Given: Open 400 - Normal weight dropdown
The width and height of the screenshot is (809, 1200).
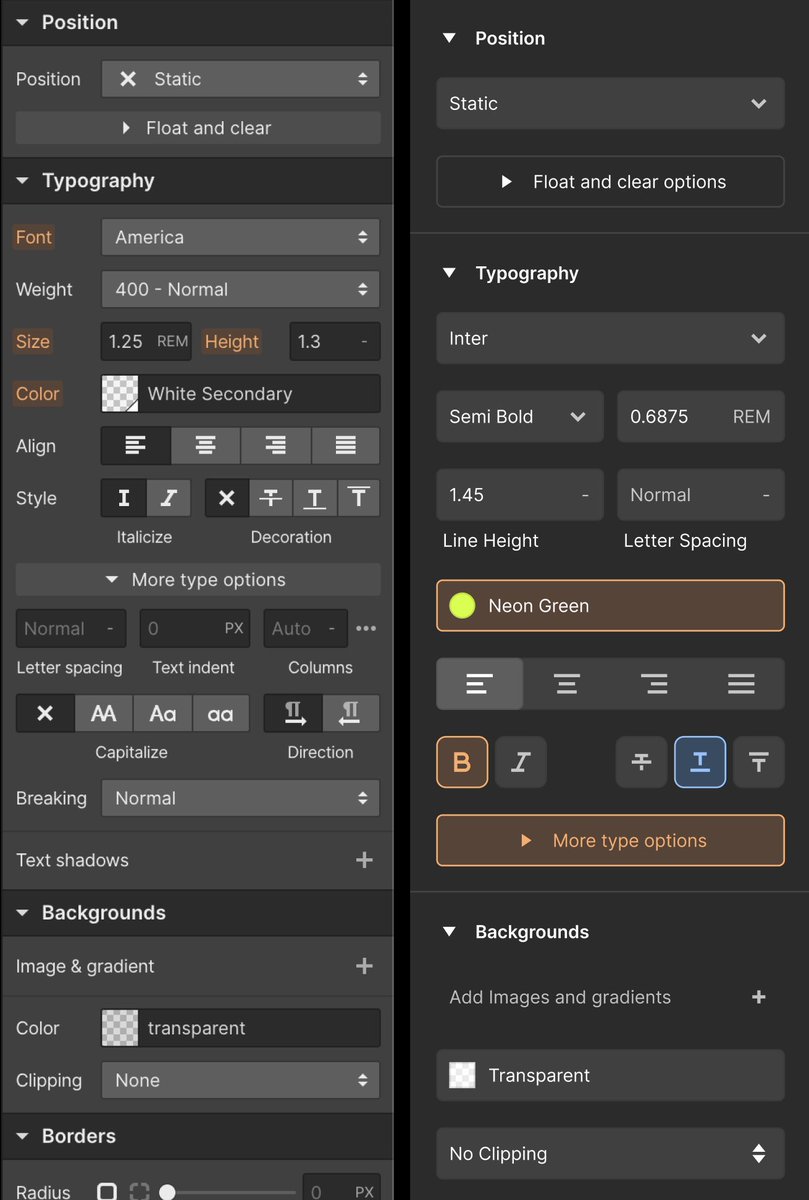Looking at the screenshot, I should coord(240,289).
